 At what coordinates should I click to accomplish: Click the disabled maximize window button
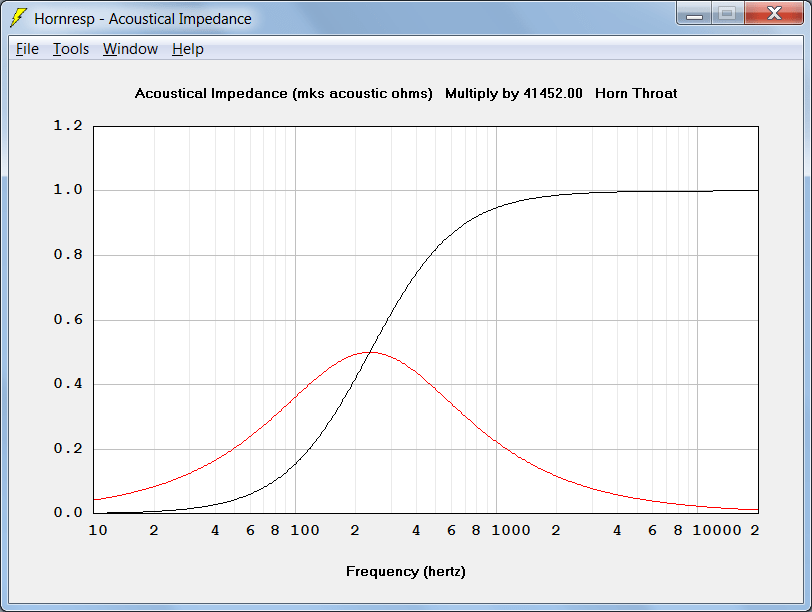pyautogui.click(x=728, y=13)
